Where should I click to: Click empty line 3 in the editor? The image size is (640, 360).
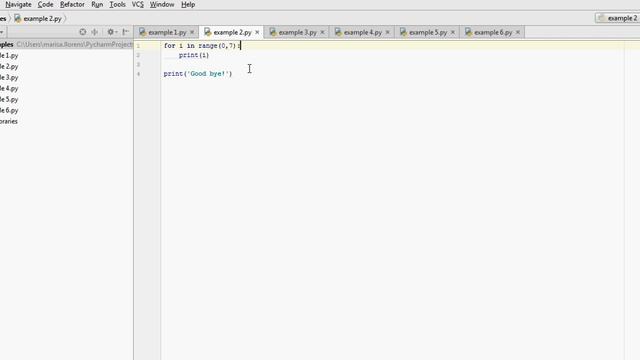click(x=392, y=64)
